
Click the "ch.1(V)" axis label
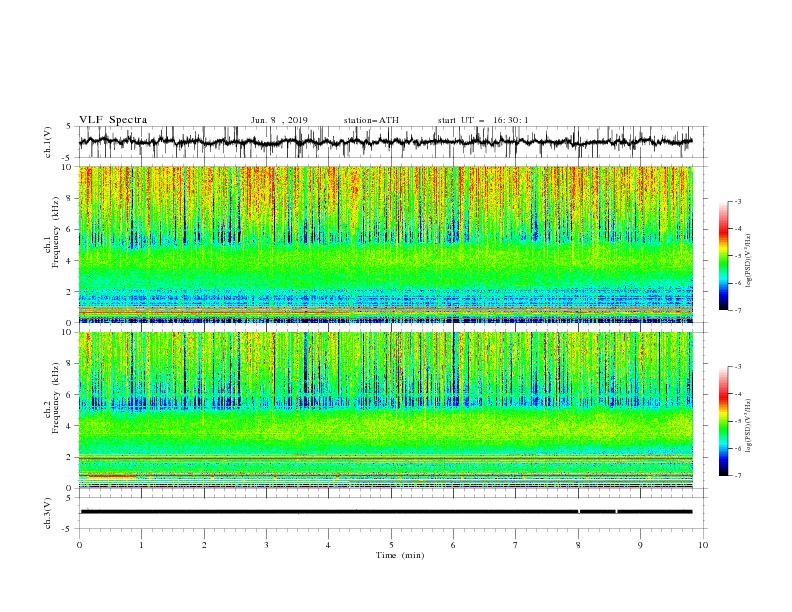(x=48, y=142)
